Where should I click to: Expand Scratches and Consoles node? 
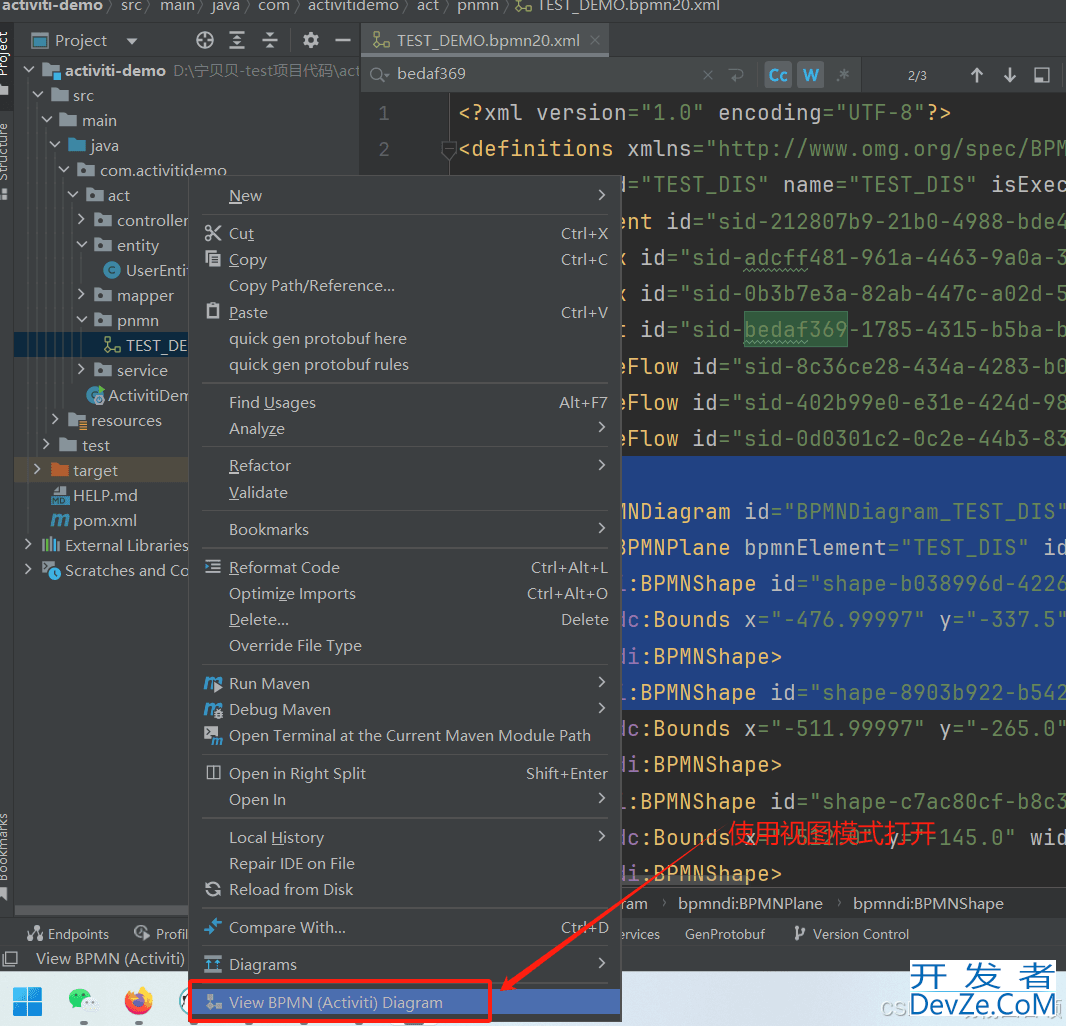pyautogui.click(x=29, y=570)
